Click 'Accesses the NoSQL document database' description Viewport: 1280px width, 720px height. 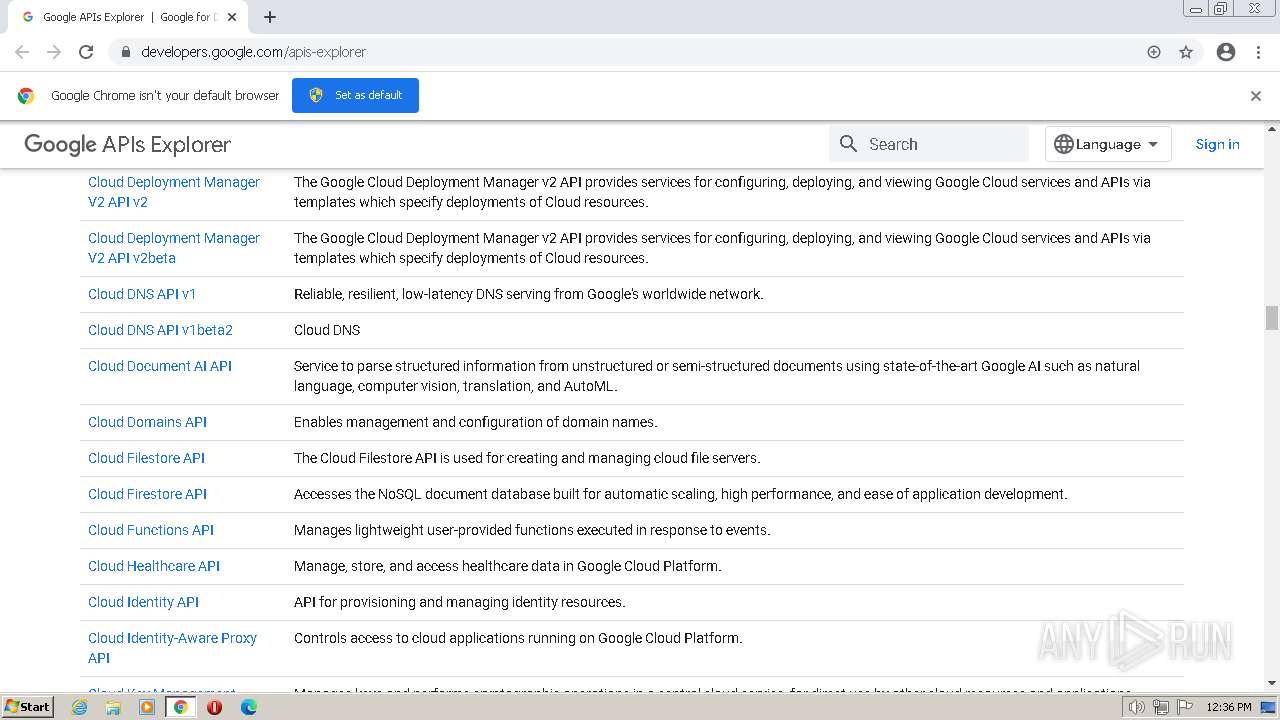pyautogui.click(x=681, y=494)
